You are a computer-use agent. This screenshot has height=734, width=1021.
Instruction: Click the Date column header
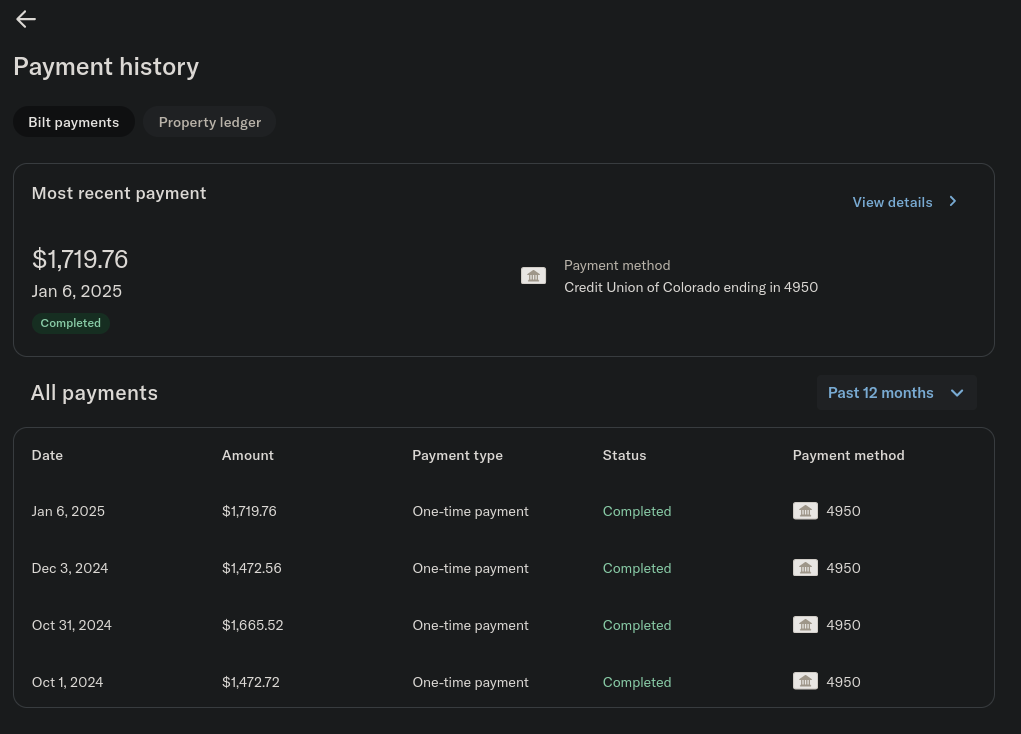click(47, 455)
